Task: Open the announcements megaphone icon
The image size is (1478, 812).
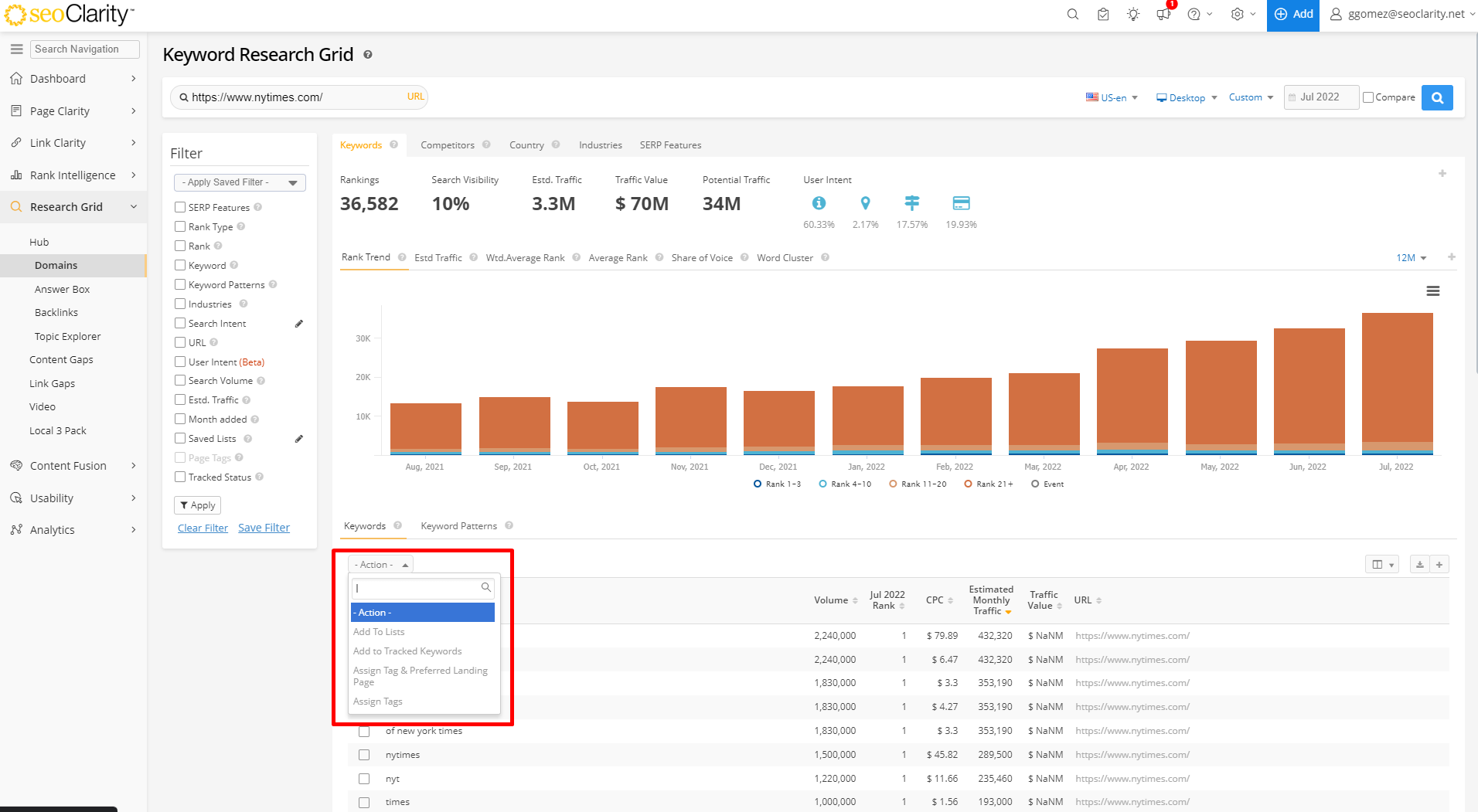Action: click(1163, 15)
